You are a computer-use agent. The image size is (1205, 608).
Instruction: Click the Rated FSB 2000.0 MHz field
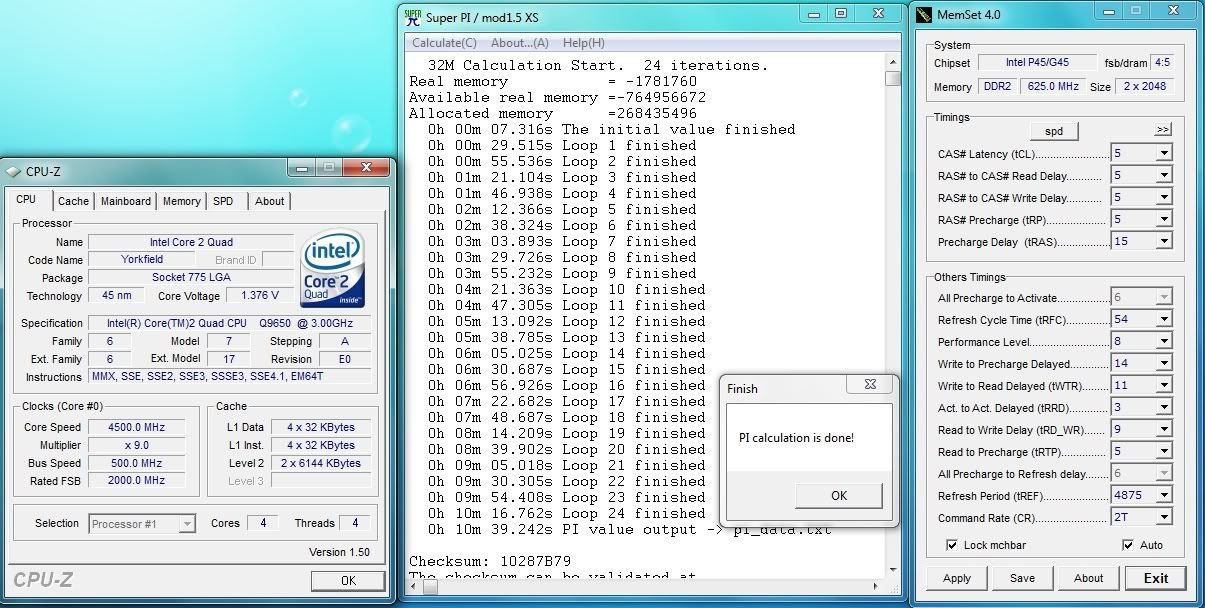pos(138,481)
